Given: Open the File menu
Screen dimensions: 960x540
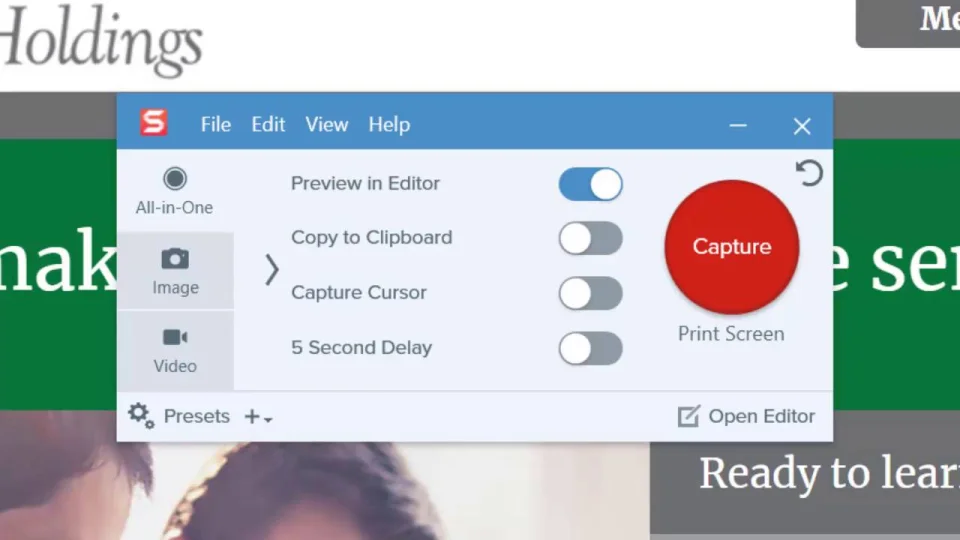Looking at the screenshot, I should click(215, 125).
